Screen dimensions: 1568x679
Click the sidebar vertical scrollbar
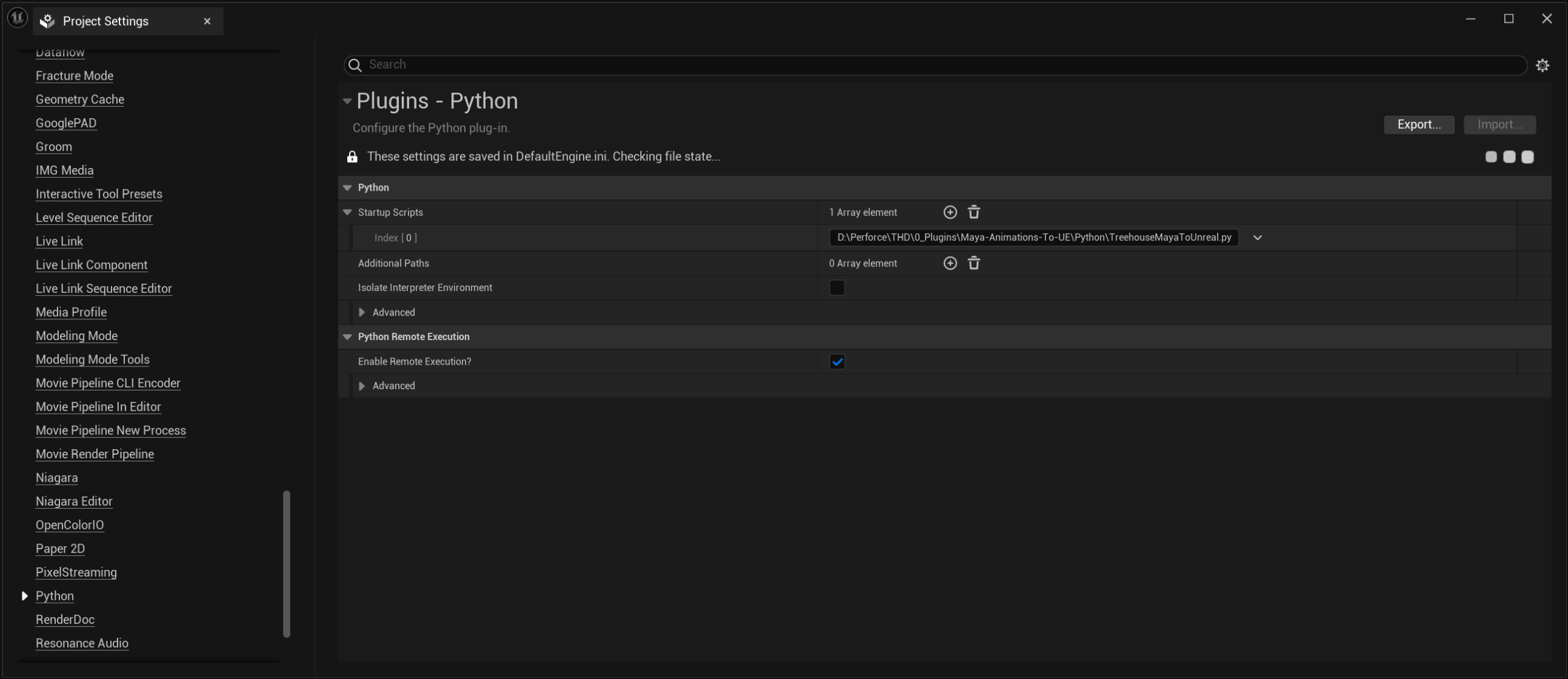286,564
